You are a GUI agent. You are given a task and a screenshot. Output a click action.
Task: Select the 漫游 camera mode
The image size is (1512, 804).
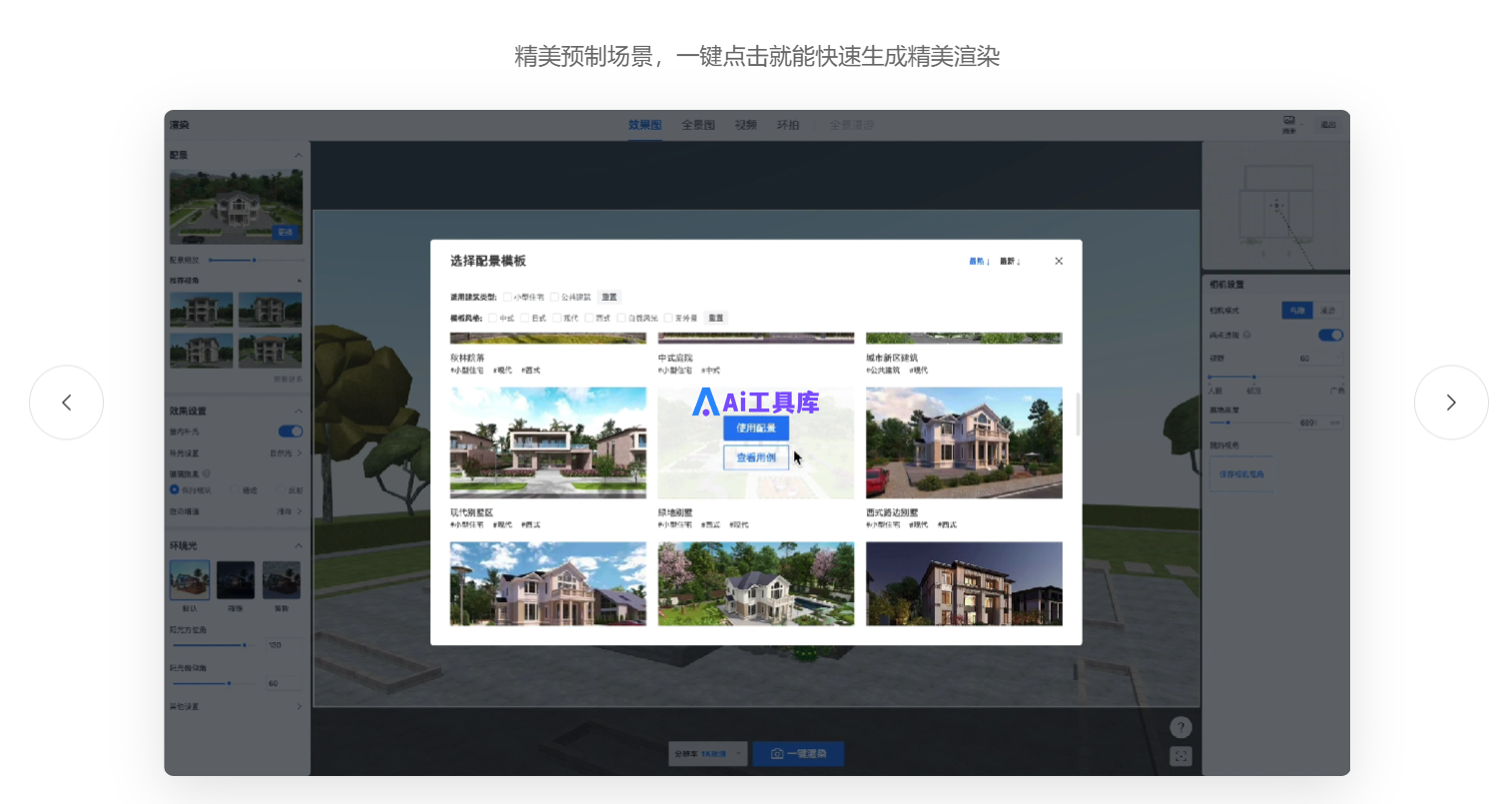coord(1328,311)
